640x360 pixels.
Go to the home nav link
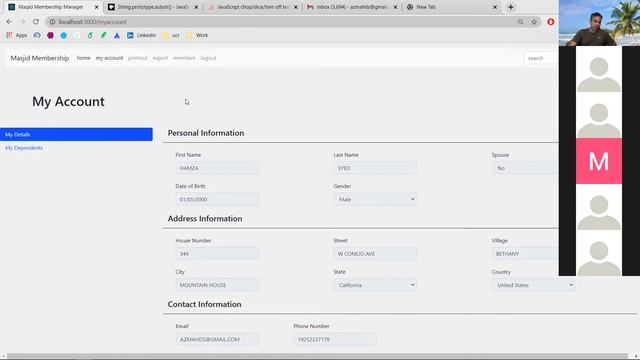coord(84,58)
